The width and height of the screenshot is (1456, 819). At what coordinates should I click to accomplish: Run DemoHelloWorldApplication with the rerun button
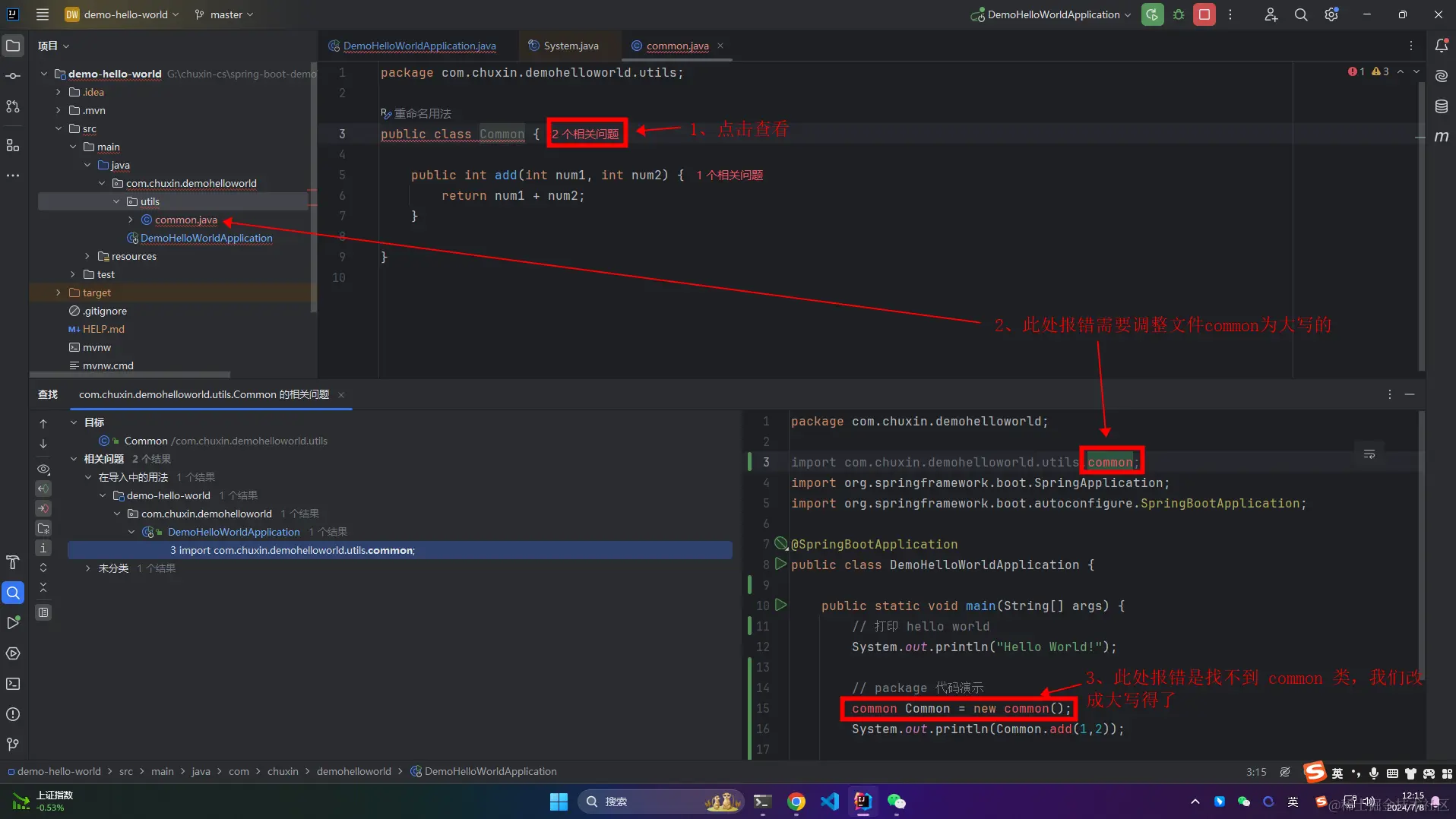point(1152,14)
